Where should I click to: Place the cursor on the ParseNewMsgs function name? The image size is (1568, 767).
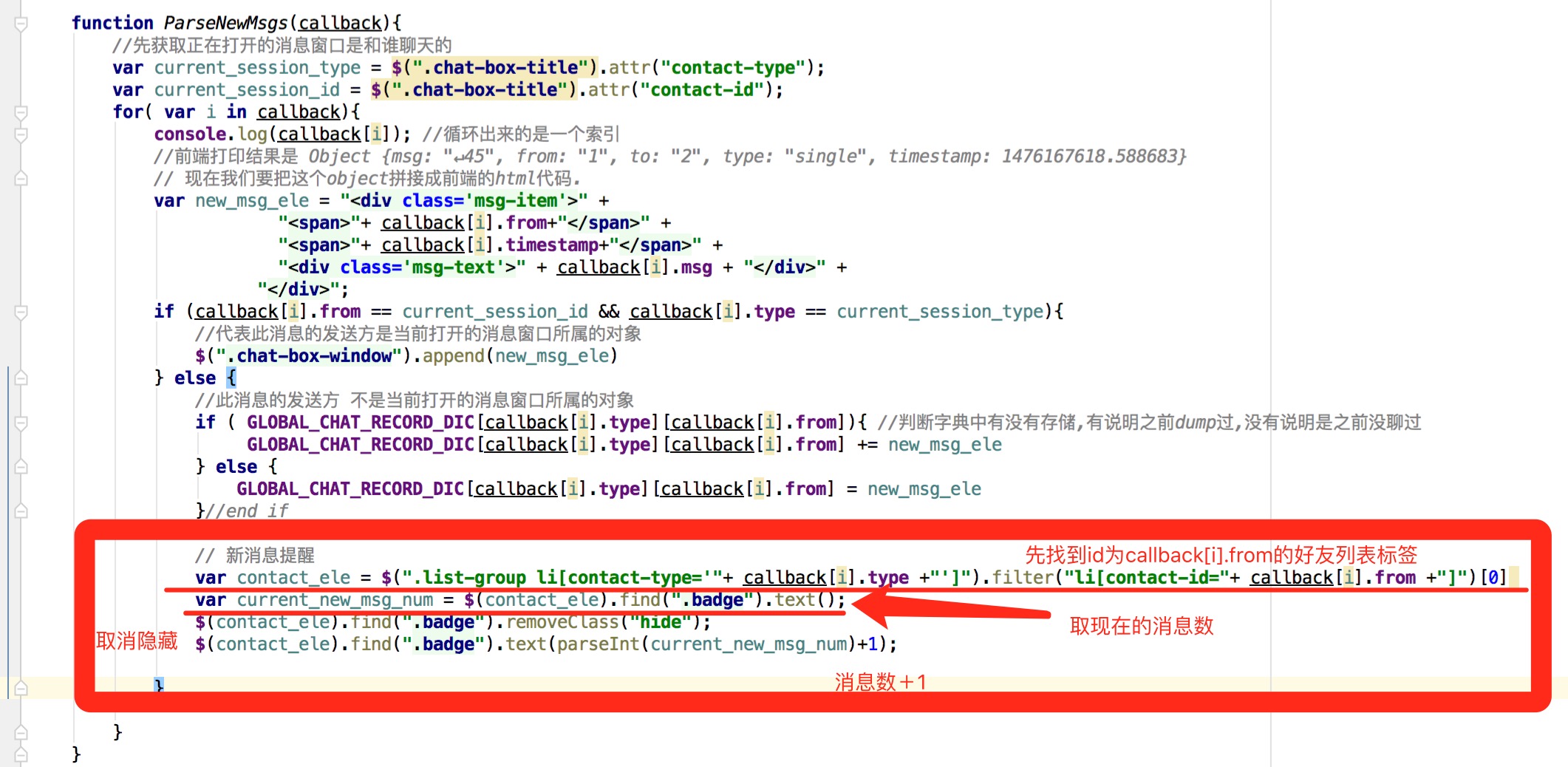click(x=225, y=23)
